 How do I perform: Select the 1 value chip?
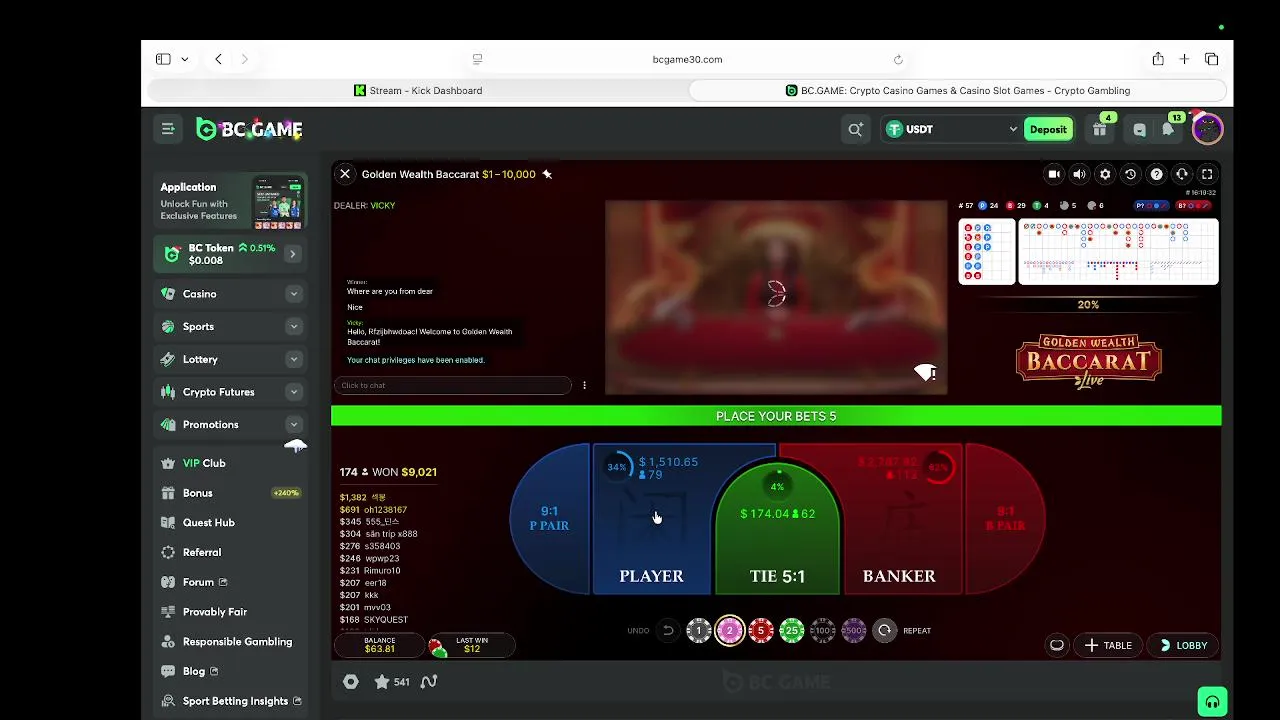[699, 631]
